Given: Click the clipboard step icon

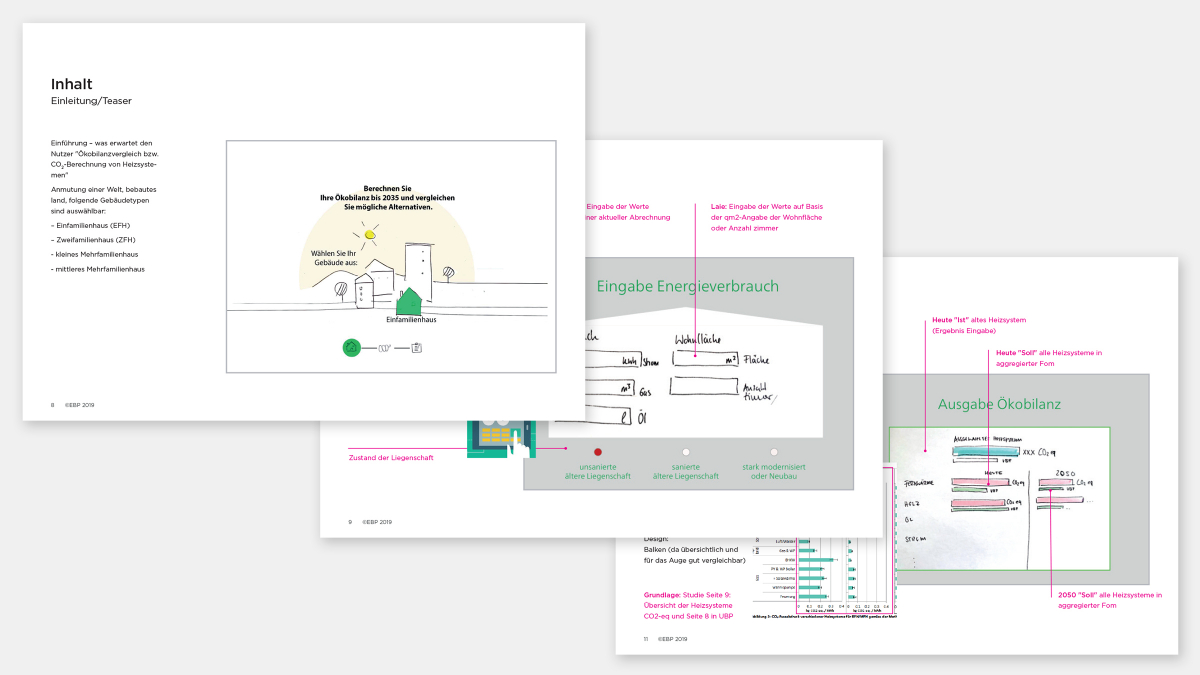Looking at the screenshot, I should [x=416, y=348].
